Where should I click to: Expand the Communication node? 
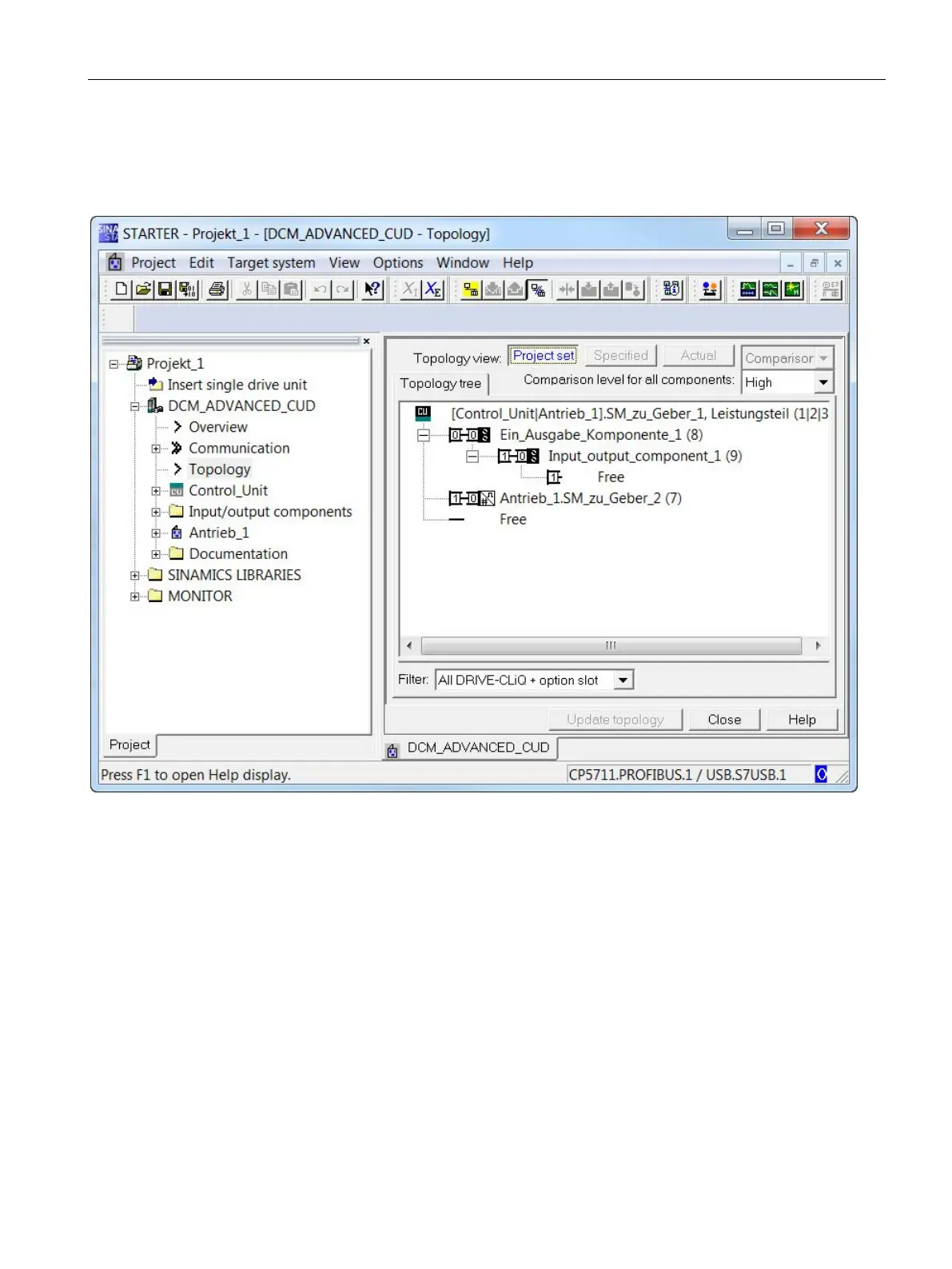(x=156, y=449)
